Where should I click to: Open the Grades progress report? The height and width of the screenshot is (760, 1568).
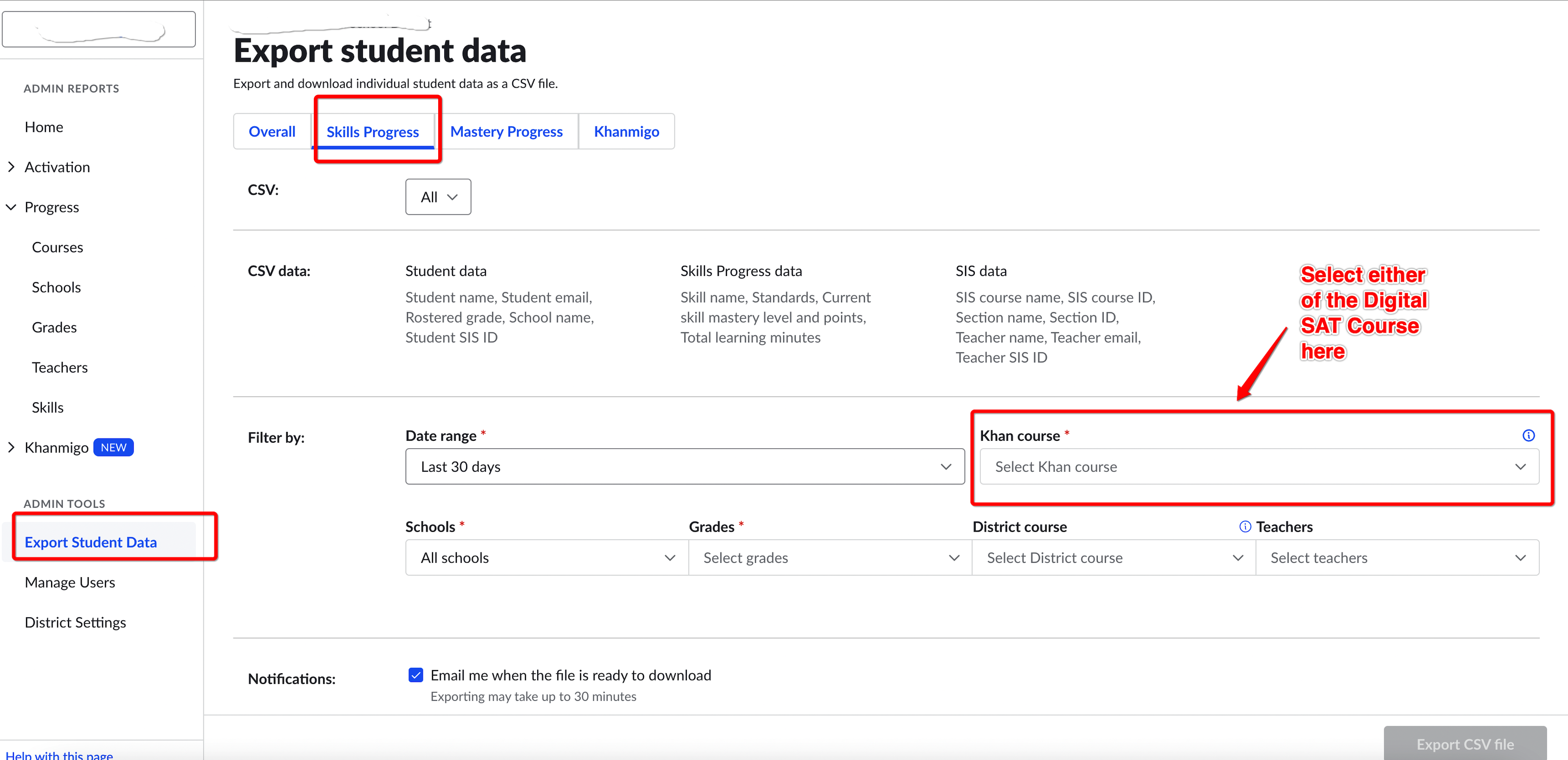(x=54, y=328)
